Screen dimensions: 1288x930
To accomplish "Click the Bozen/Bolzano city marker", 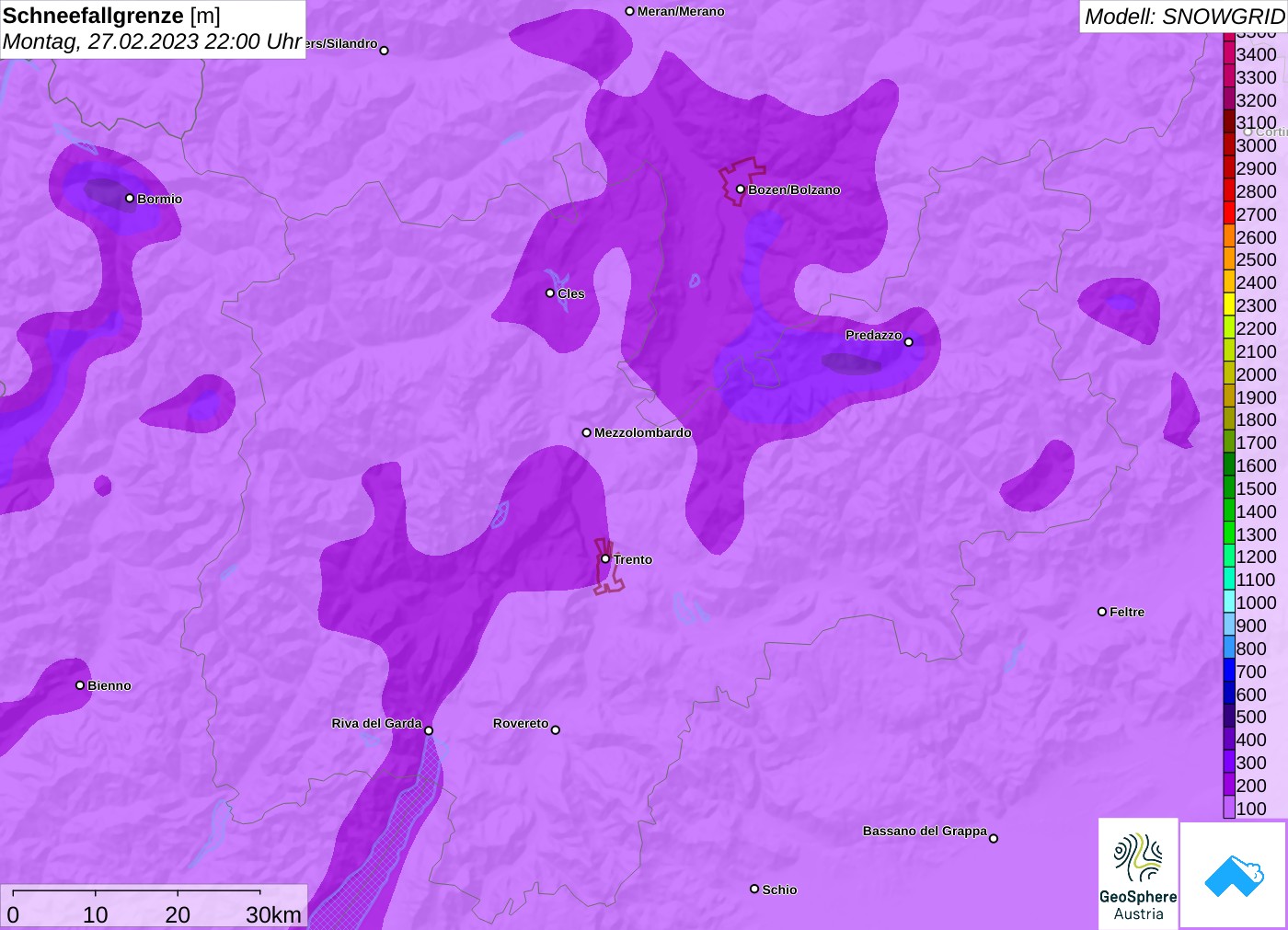I will (x=740, y=189).
